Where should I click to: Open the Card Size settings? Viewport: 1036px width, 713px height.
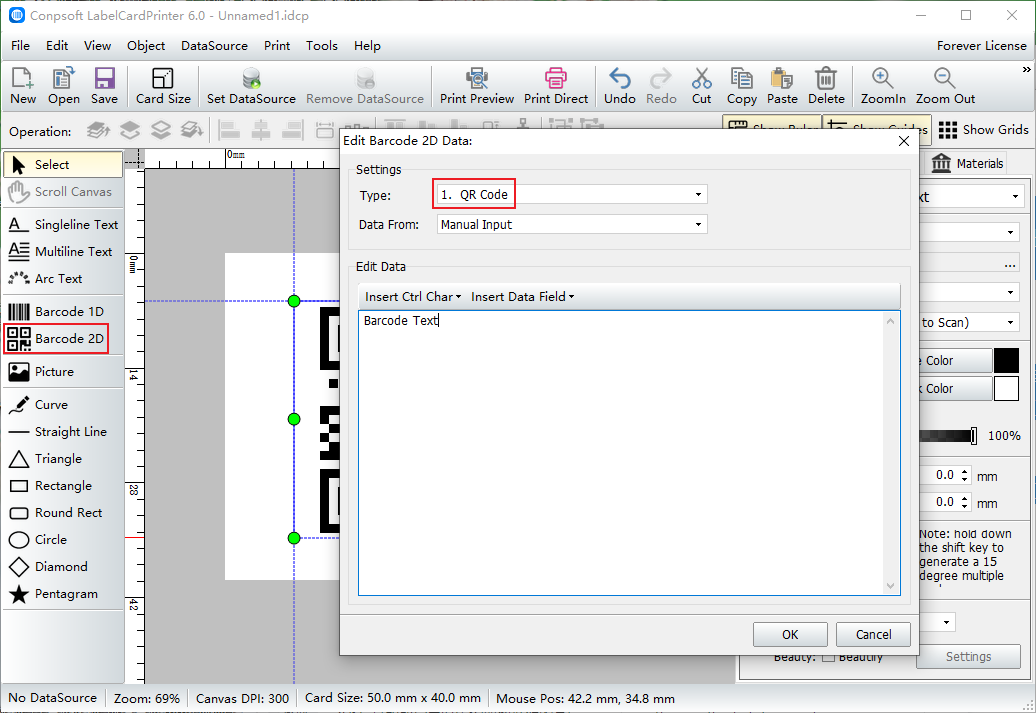(x=163, y=86)
